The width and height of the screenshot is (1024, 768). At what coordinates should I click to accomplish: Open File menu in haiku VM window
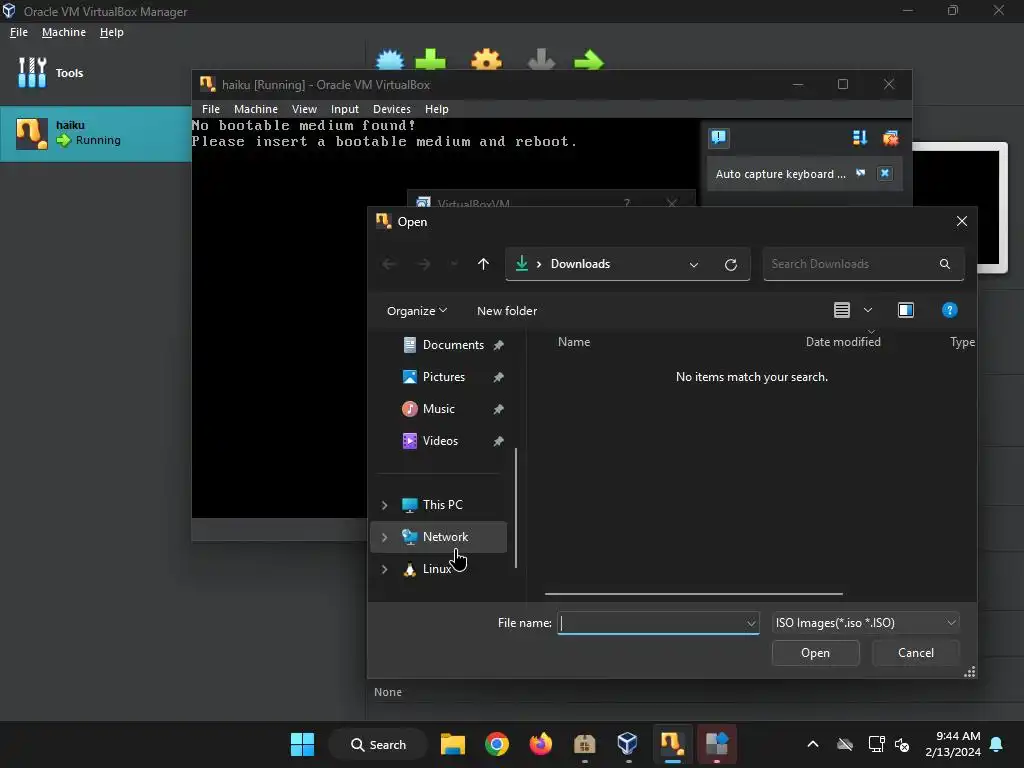click(x=211, y=109)
